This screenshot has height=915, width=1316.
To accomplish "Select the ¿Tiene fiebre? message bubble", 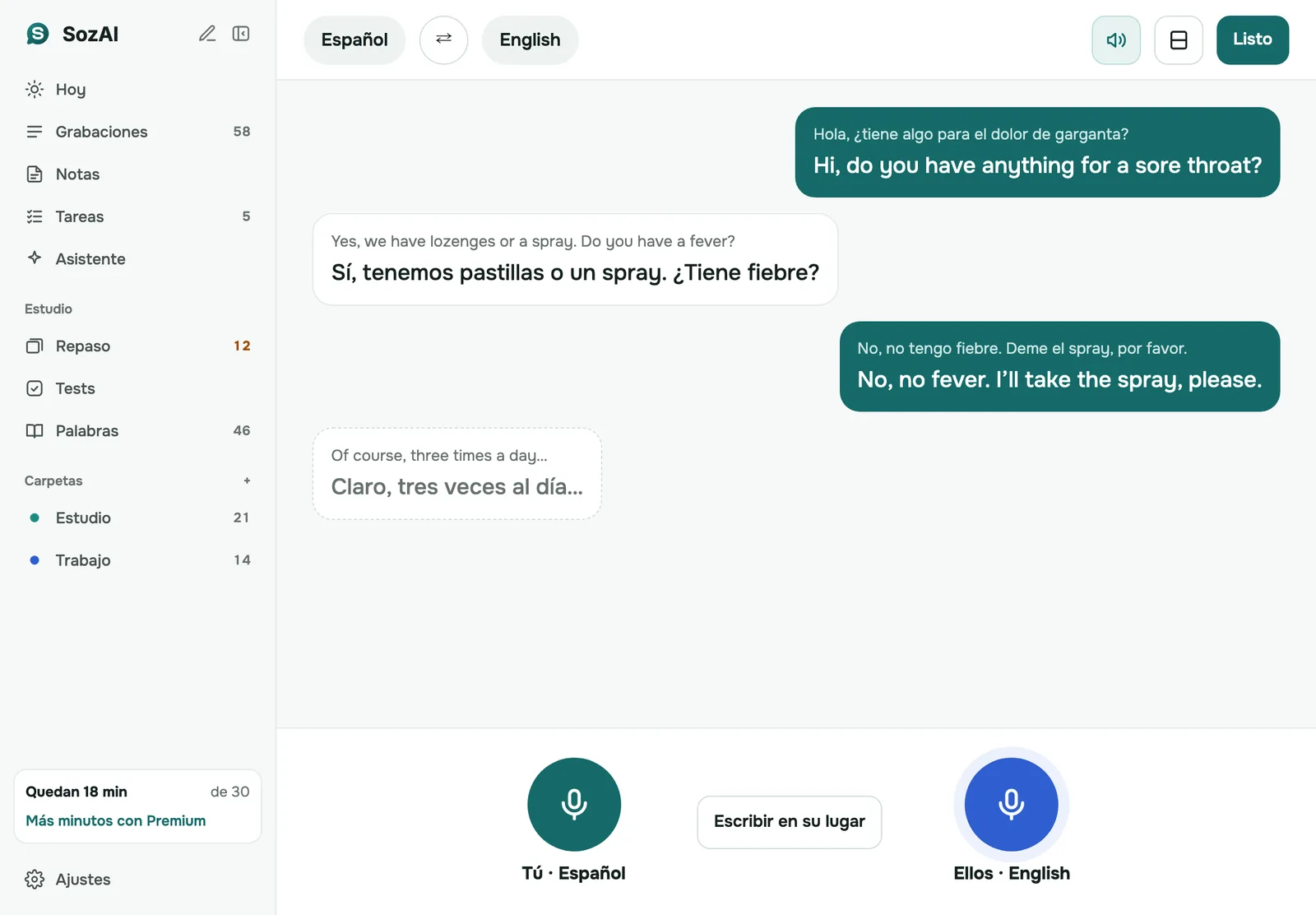I will click(575, 259).
